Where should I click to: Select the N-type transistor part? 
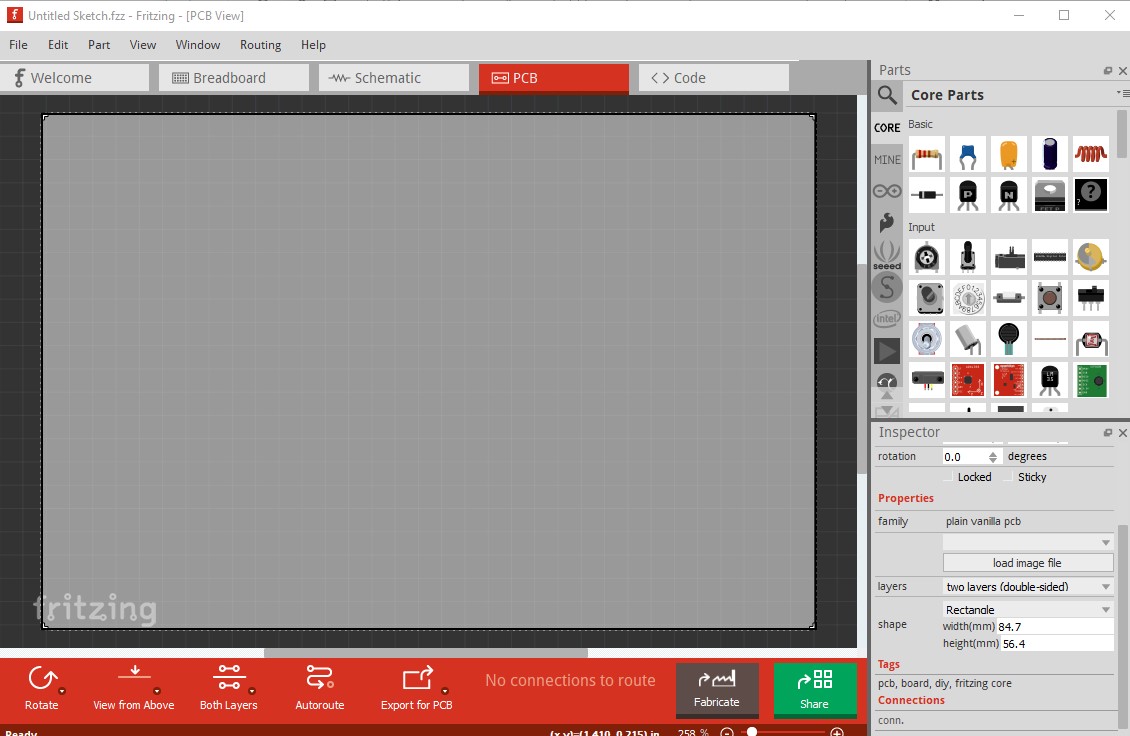(1009, 195)
